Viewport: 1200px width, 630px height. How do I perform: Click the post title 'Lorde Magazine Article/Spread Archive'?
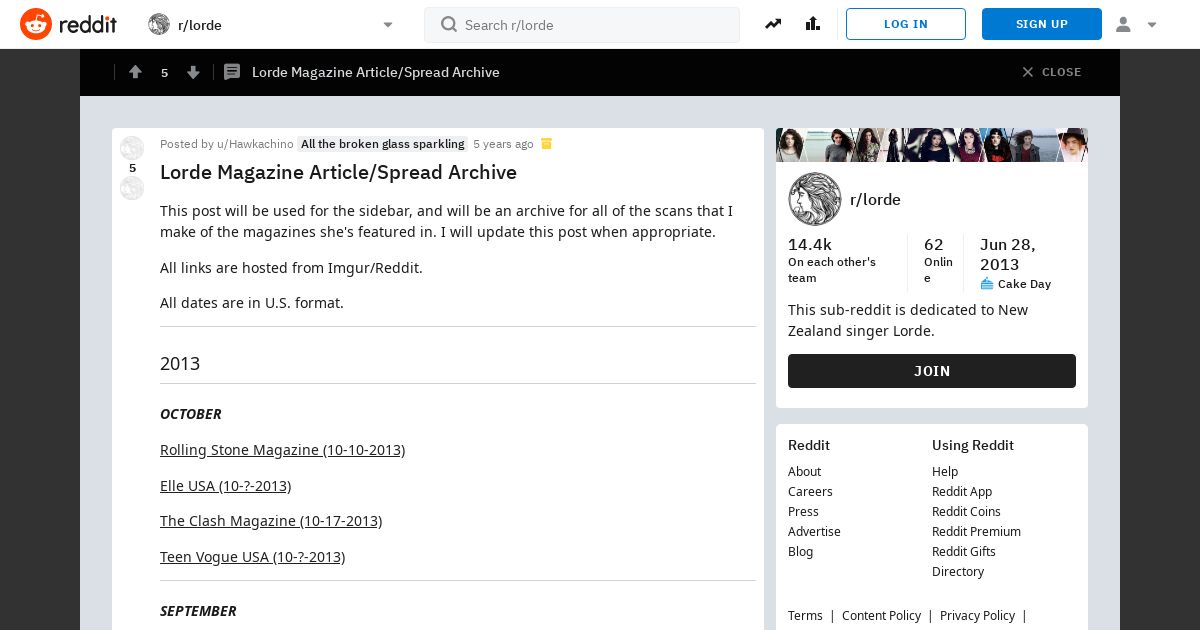(x=338, y=172)
